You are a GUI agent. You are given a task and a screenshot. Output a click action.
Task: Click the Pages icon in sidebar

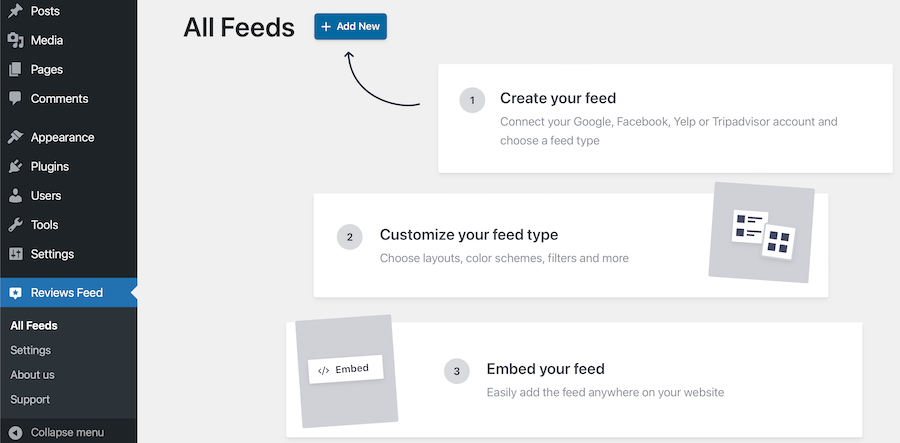pyautogui.click(x=15, y=70)
